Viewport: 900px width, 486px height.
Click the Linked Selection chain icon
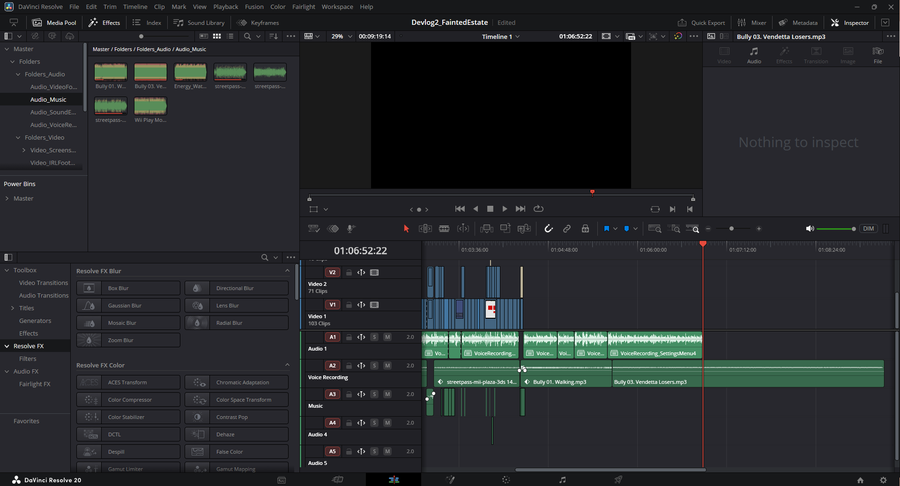[x=567, y=229]
